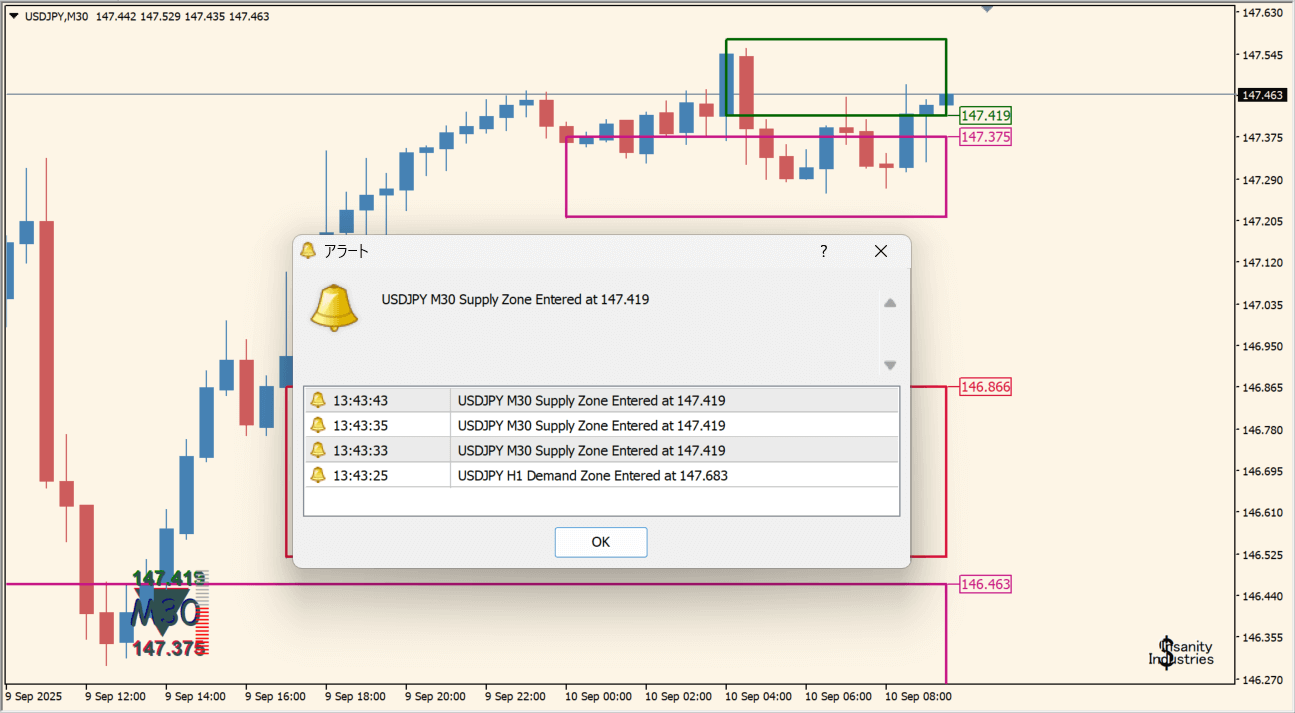This screenshot has width=1295, height=713.
Task: Click the chart shift triangle marker at top
Action: (x=987, y=9)
